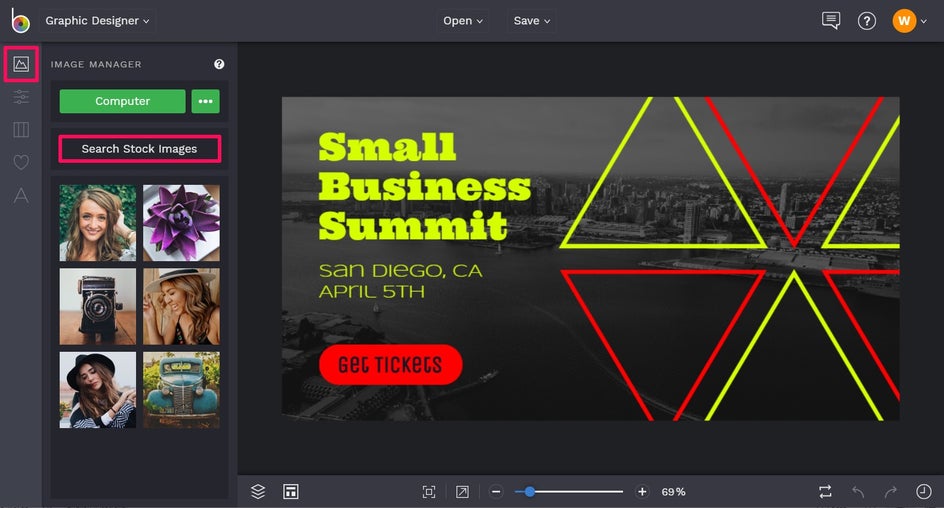Open Image Manager help question icon
The image size is (944, 508).
point(219,64)
